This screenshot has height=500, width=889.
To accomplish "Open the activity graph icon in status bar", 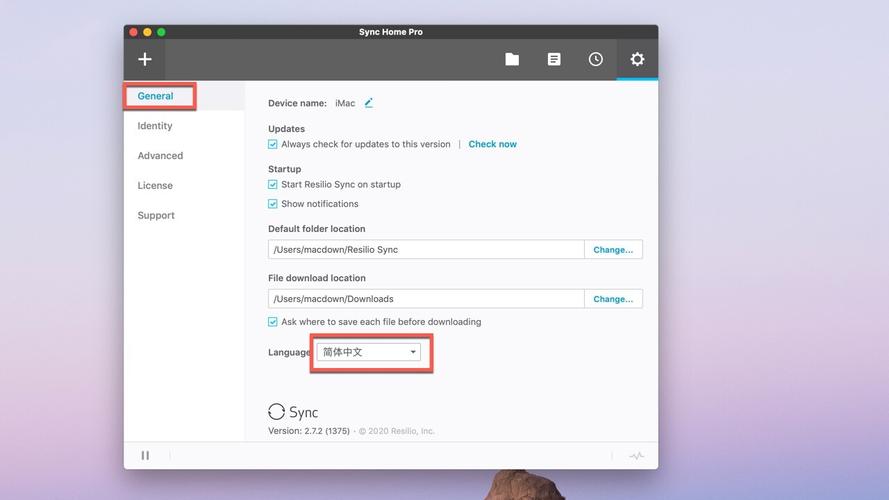I will [x=637, y=455].
